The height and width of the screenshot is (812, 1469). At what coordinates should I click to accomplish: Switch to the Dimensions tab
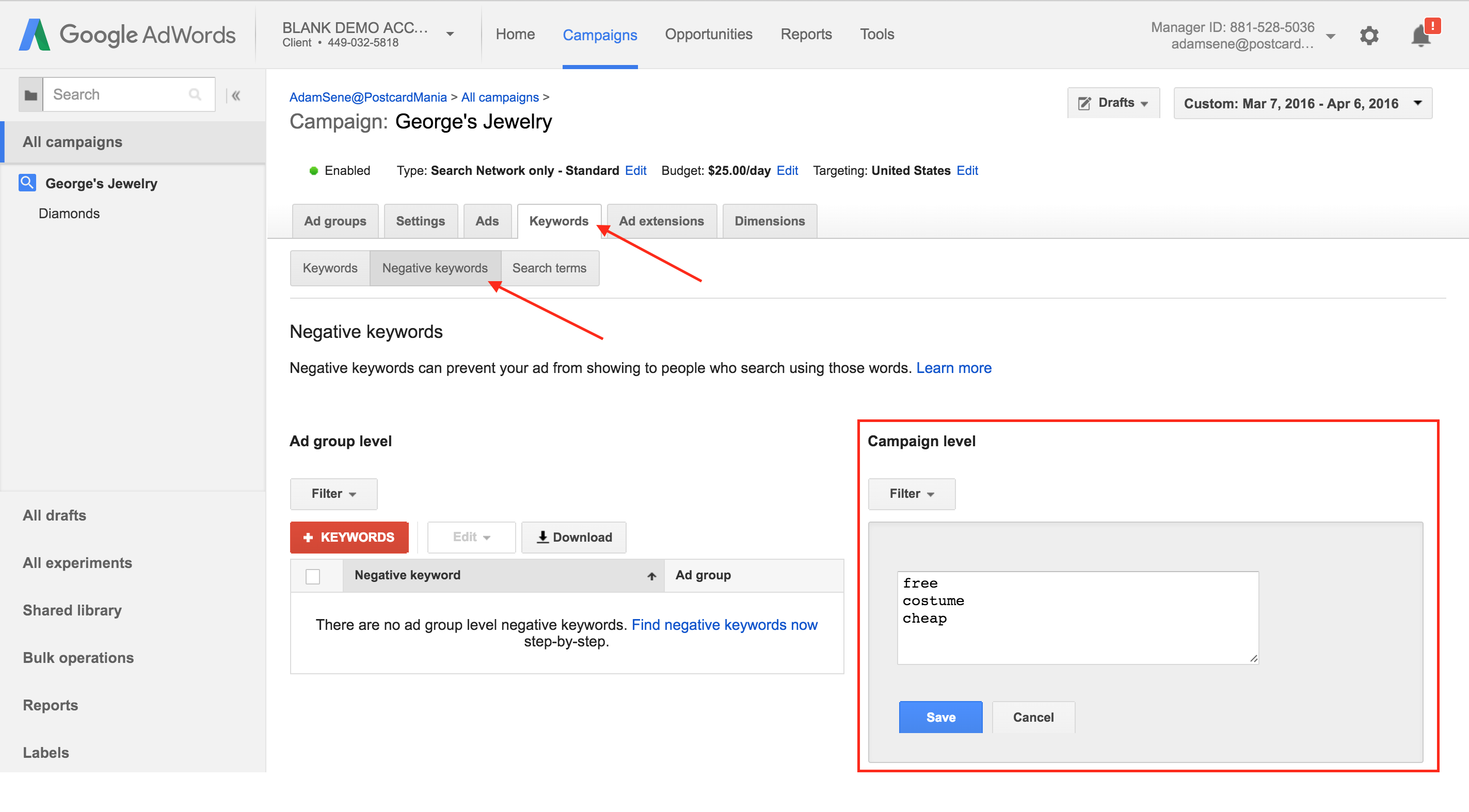(x=769, y=221)
